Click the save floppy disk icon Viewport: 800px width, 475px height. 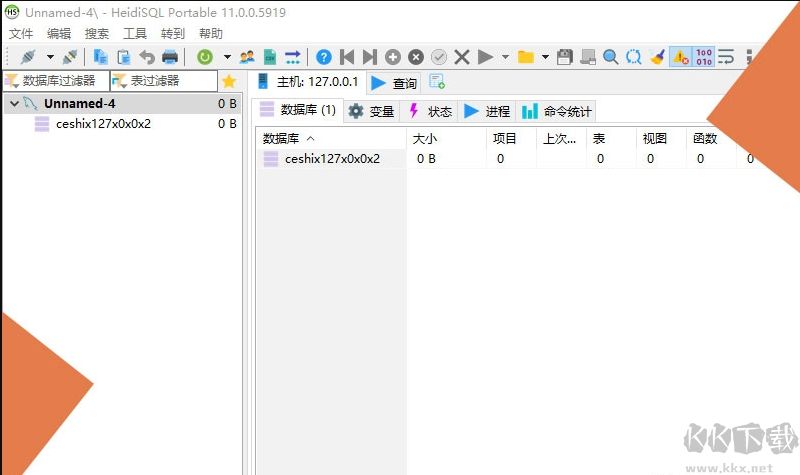click(x=564, y=57)
